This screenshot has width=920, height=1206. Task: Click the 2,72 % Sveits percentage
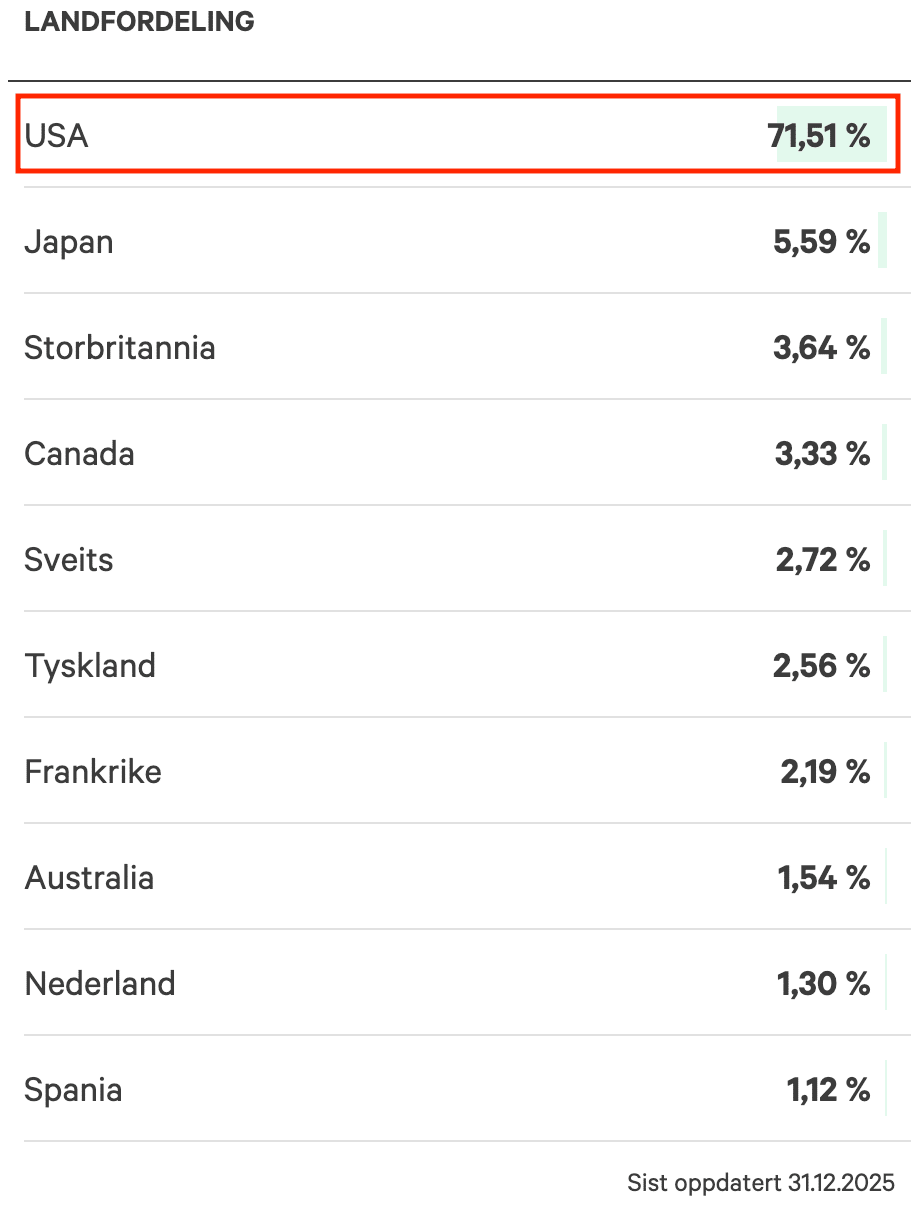(822, 560)
